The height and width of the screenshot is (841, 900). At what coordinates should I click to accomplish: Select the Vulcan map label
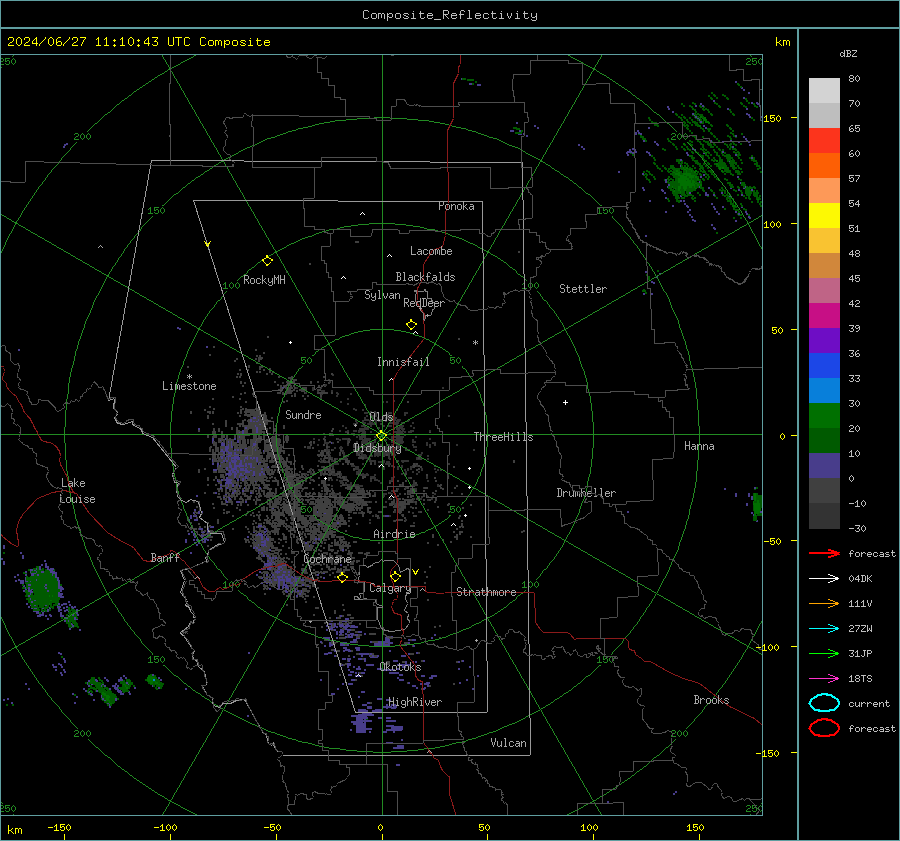click(x=509, y=743)
